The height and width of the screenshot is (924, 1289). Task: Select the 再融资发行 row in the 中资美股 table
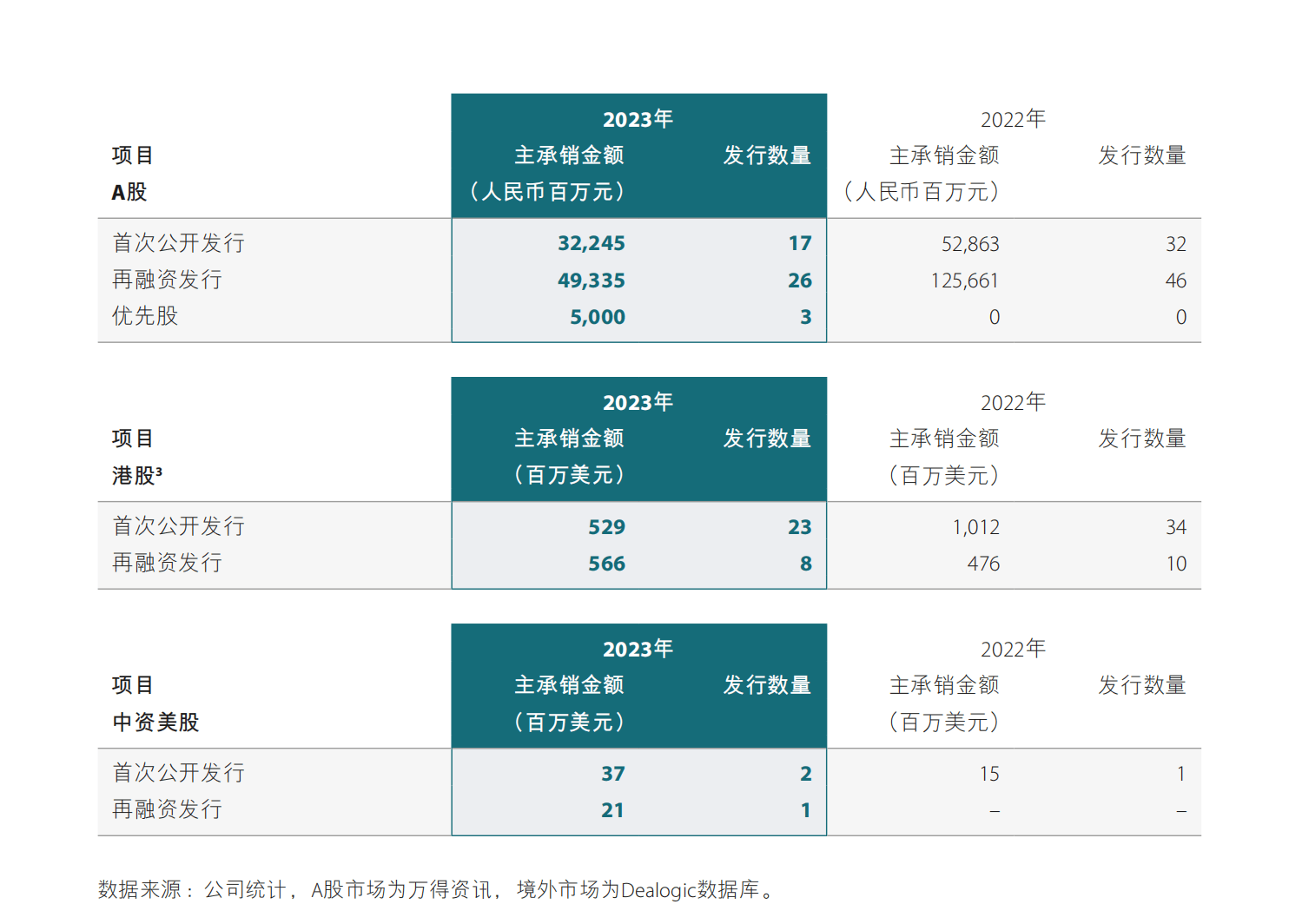[x=649, y=810]
